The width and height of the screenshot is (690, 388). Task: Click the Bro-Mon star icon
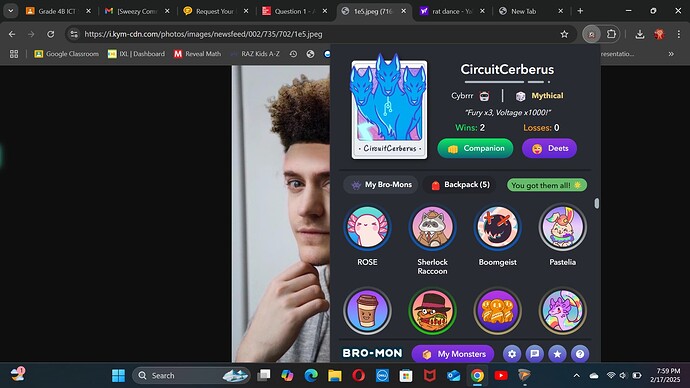(x=557, y=354)
